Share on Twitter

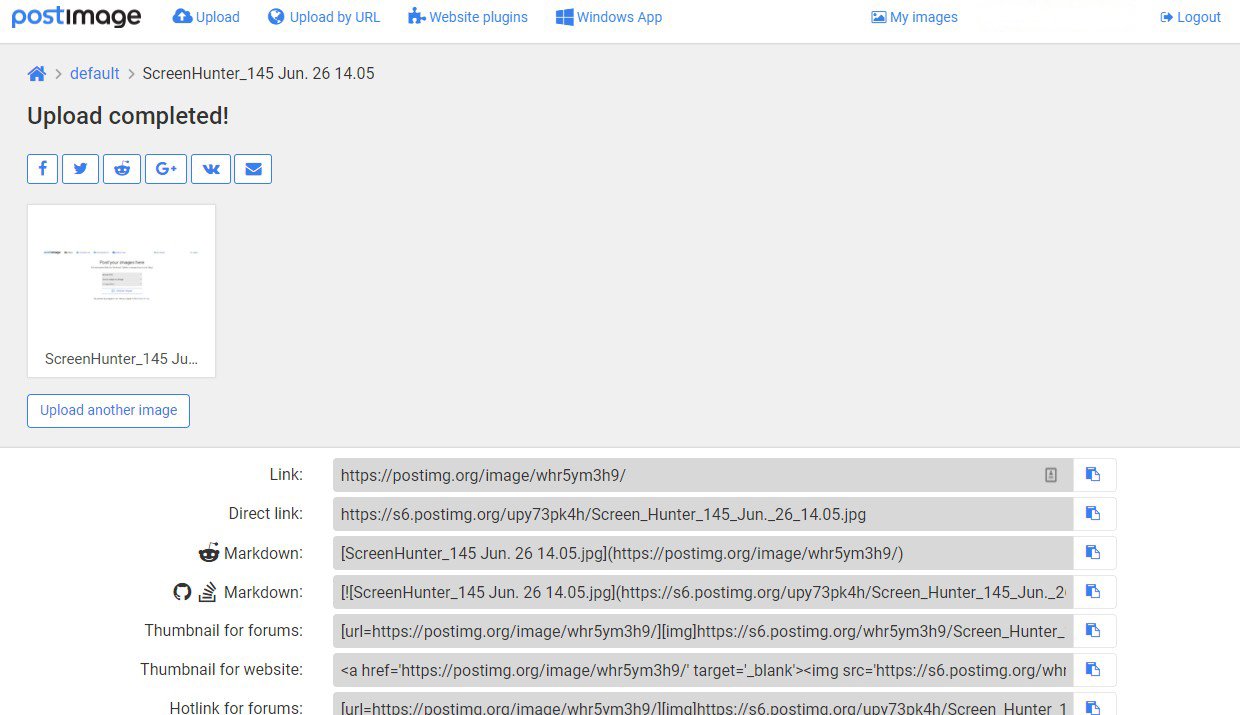point(80,169)
